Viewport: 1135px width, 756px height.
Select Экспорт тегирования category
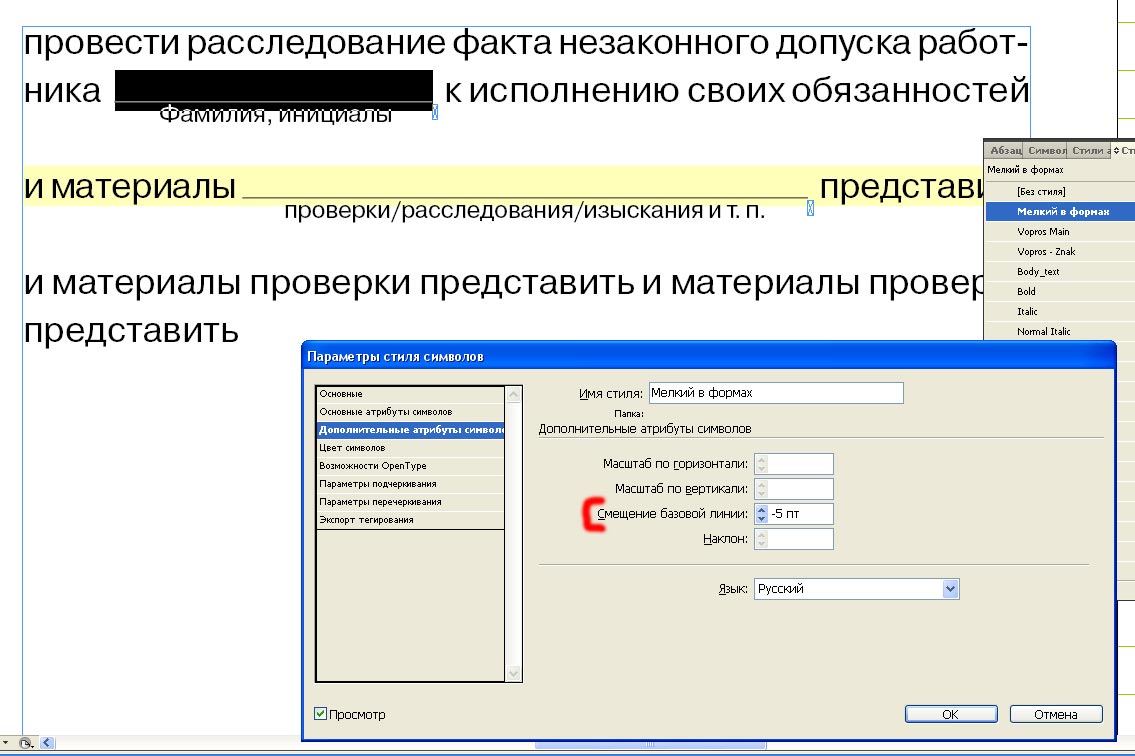410,520
